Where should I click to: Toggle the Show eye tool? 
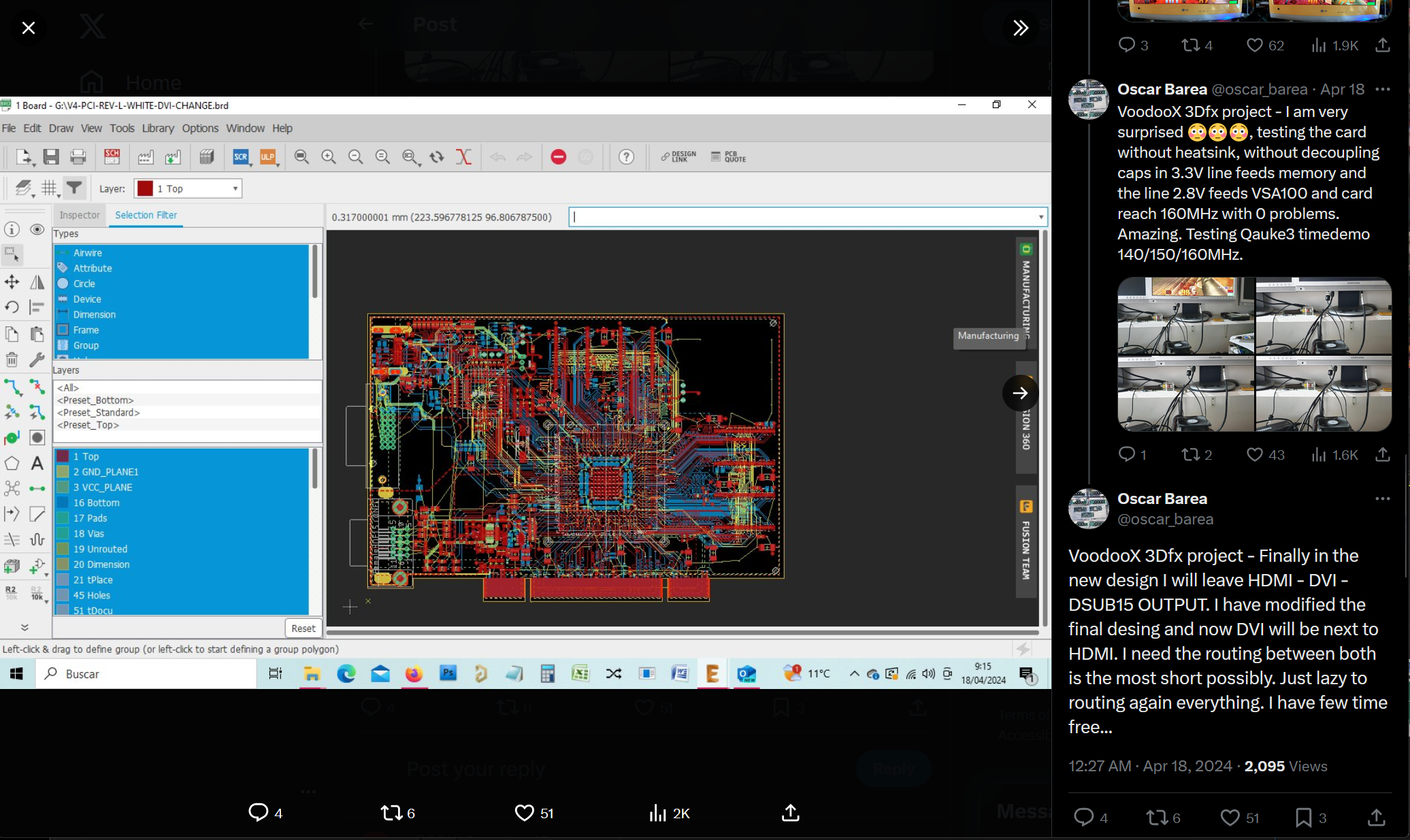[37, 230]
